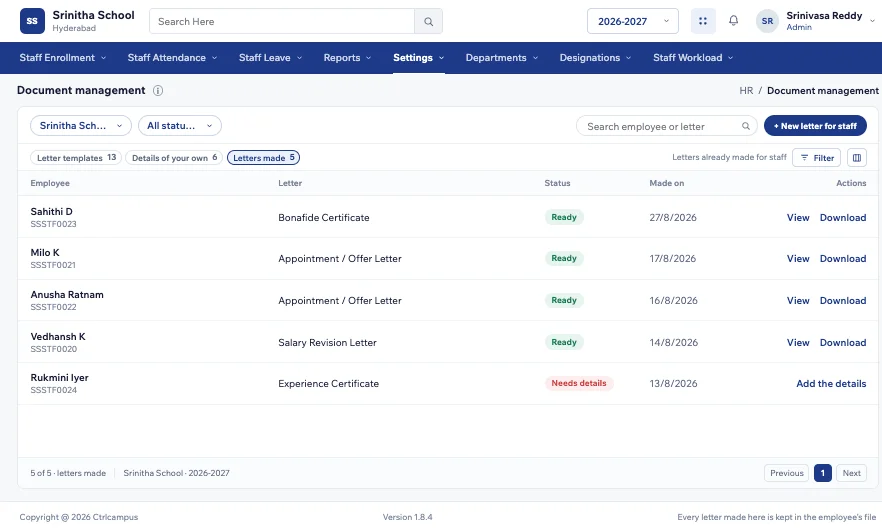Click the Employee column header
The height and width of the screenshot is (532, 882).
tap(50, 183)
